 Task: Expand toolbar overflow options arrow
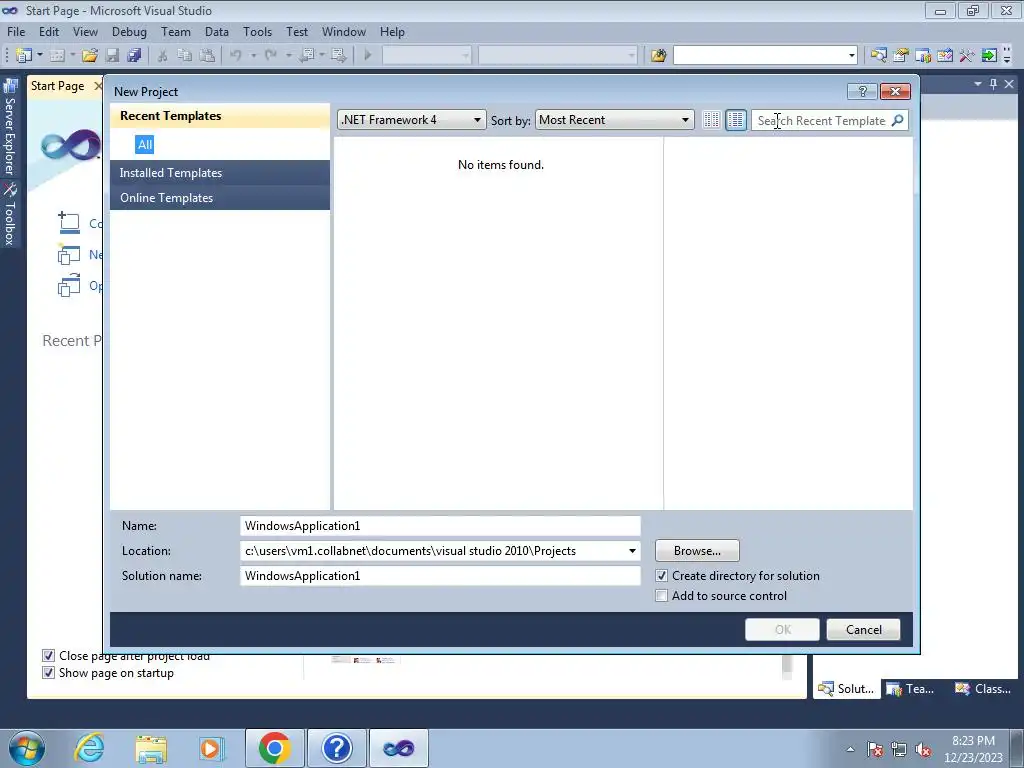pos(1007,56)
